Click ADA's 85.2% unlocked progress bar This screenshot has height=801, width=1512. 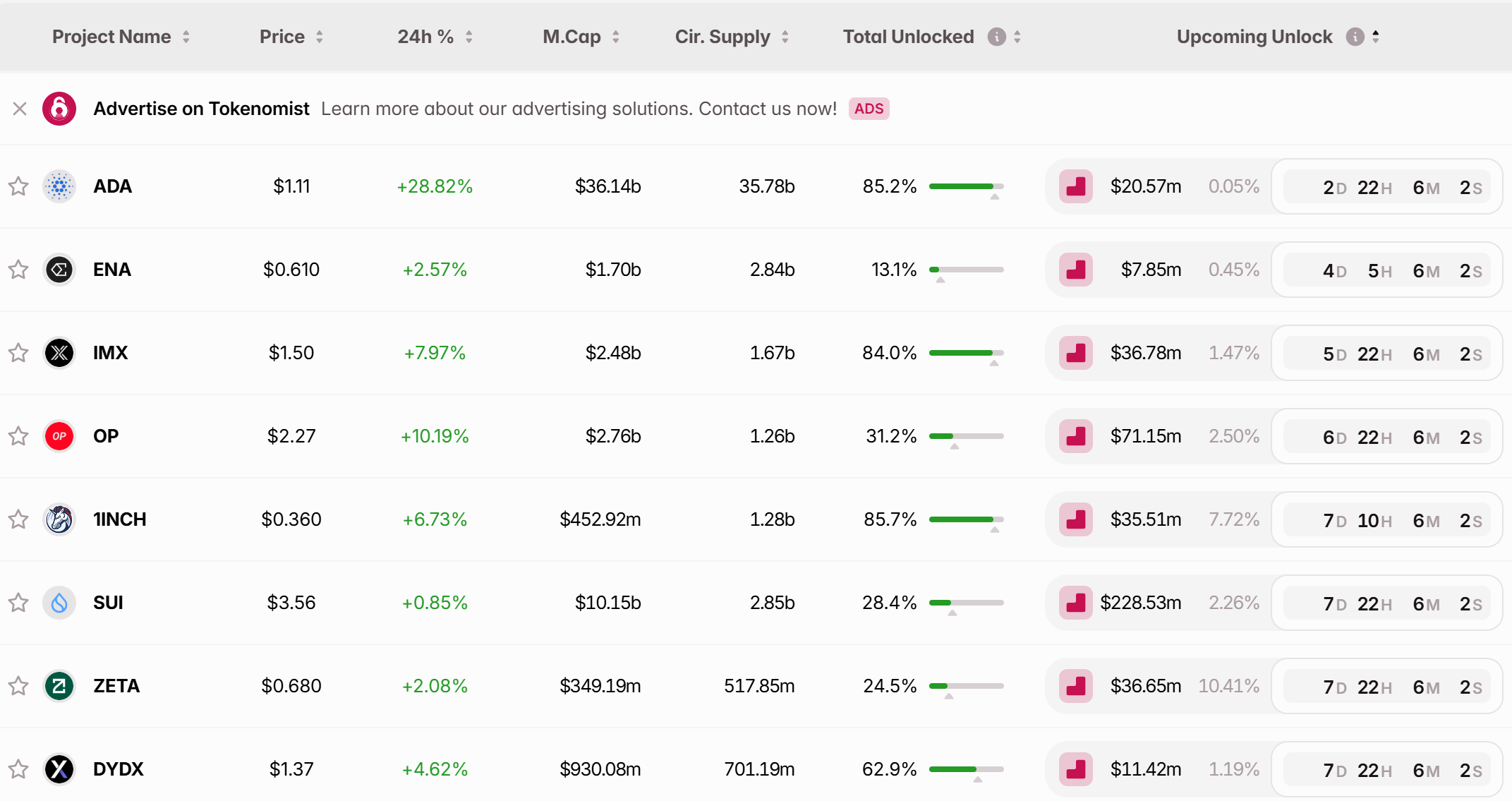[966, 186]
